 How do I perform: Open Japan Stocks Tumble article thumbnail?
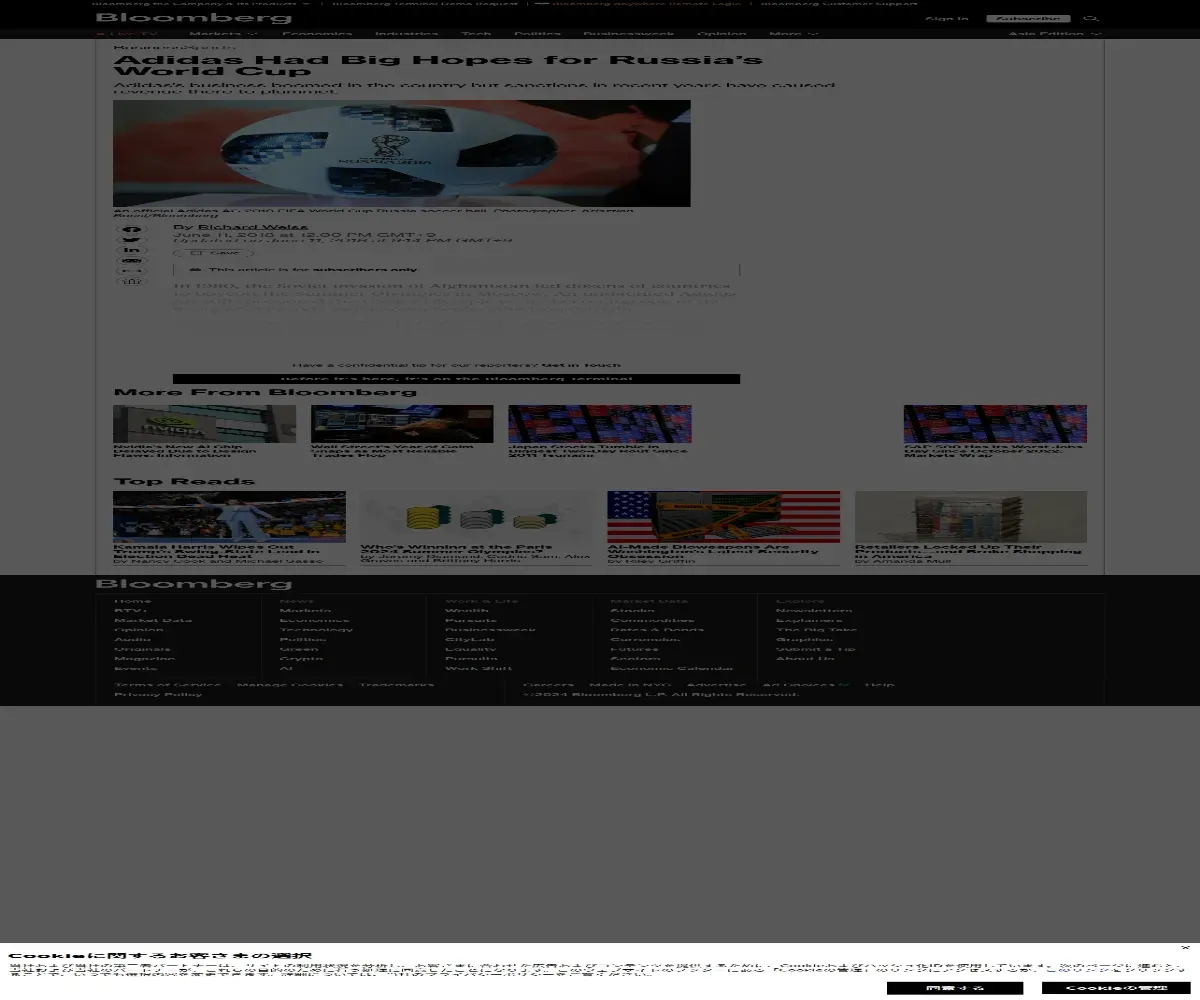pos(600,424)
